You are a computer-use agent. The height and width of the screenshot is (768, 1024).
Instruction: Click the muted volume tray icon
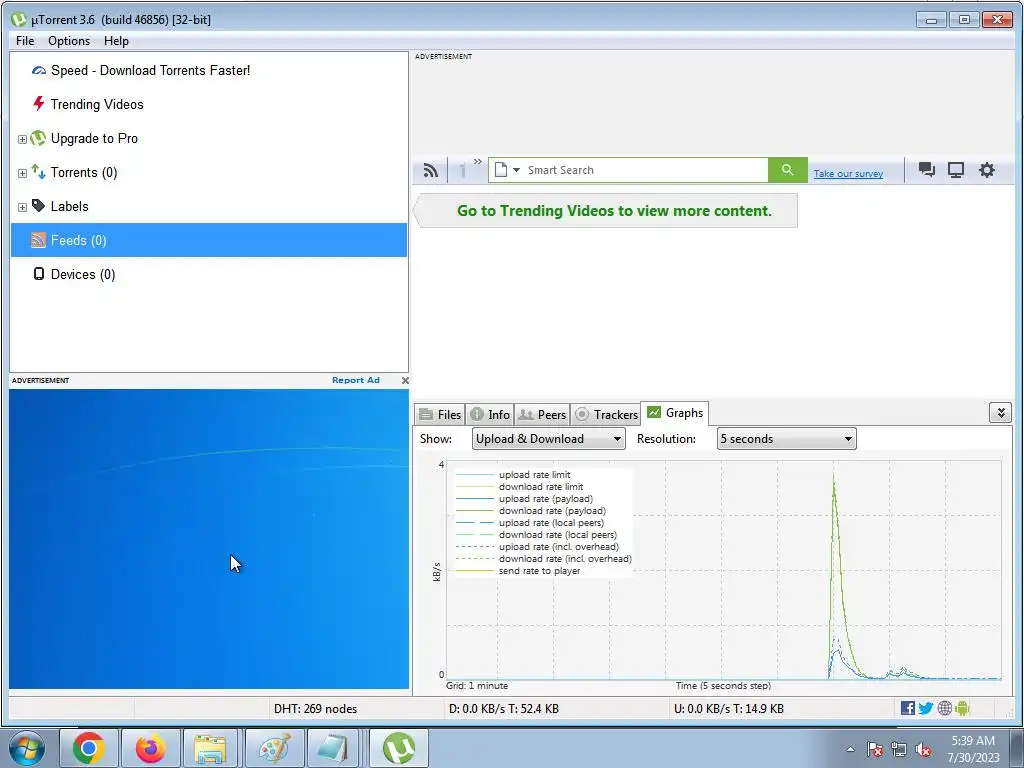tap(923, 749)
